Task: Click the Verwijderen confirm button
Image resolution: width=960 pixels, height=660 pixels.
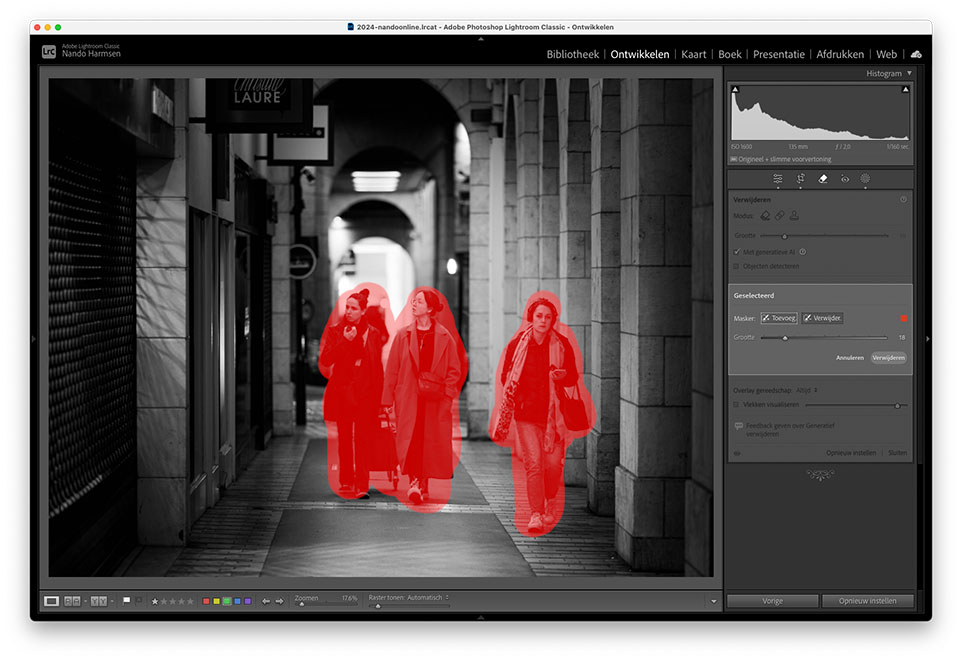Action: (888, 358)
